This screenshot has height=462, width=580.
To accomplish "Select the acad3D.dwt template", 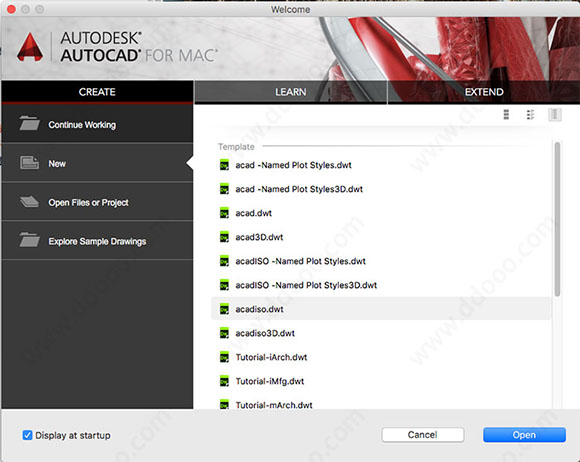I will 381,237.
